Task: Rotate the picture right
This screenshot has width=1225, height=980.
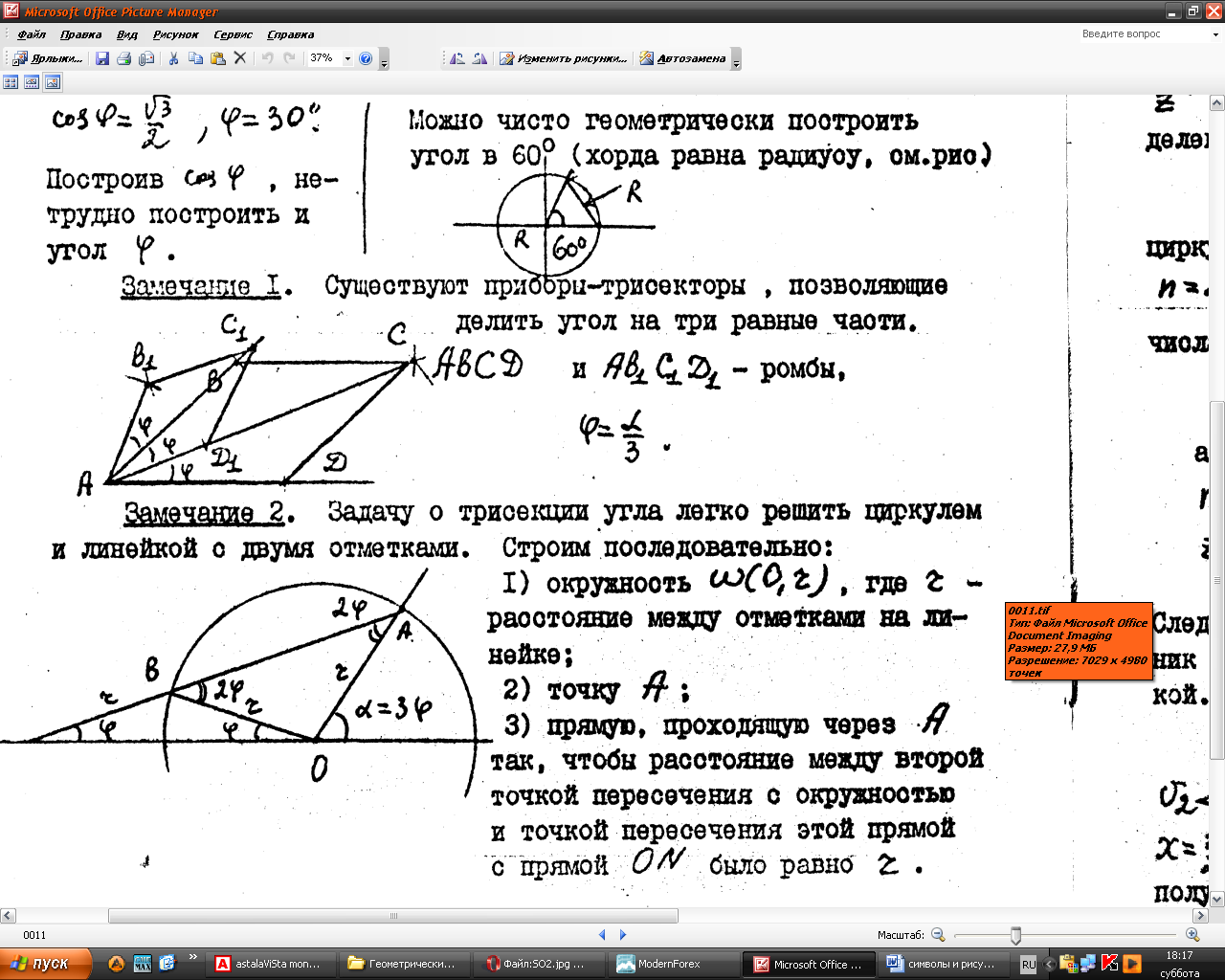Action: 479,58
